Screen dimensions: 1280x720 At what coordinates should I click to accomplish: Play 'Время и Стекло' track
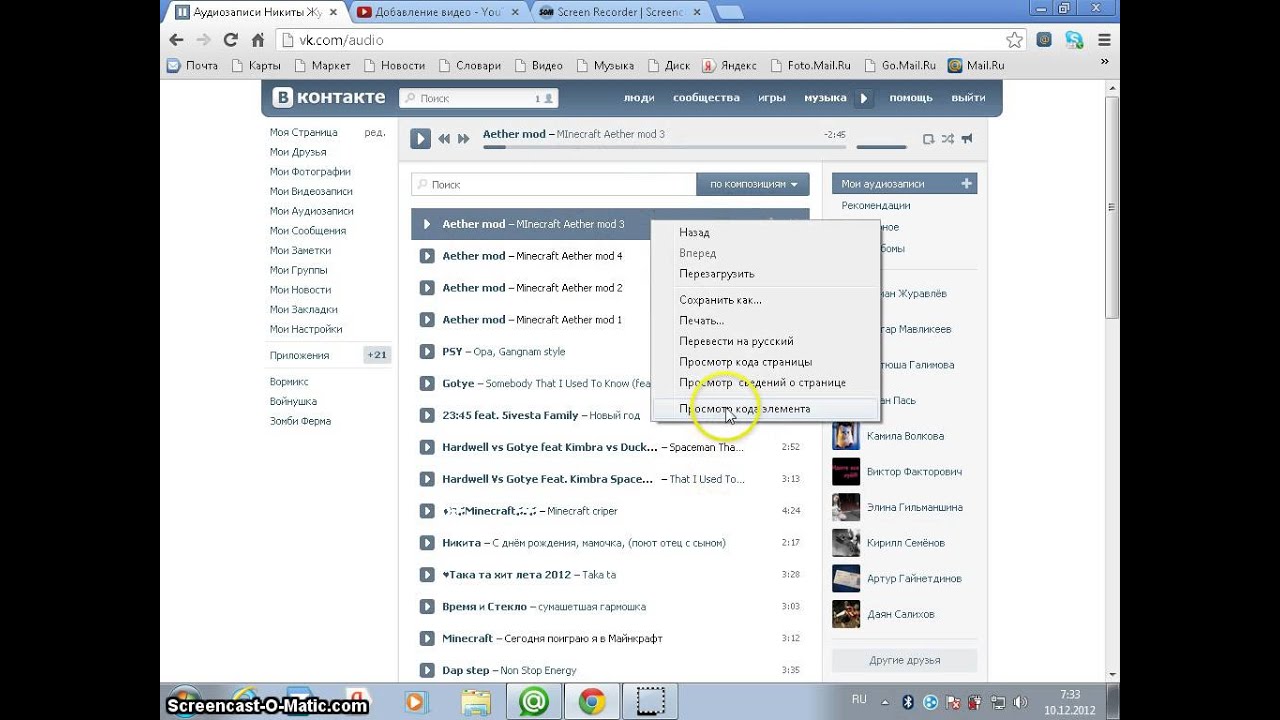click(x=426, y=607)
